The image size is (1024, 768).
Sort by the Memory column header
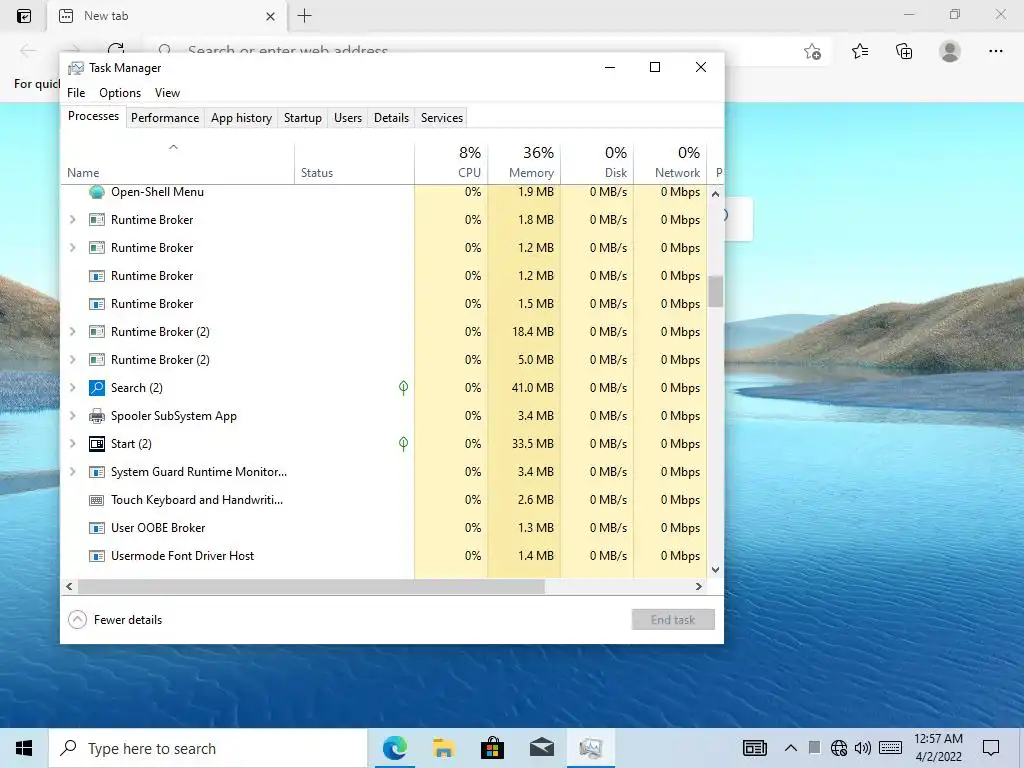click(524, 162)
